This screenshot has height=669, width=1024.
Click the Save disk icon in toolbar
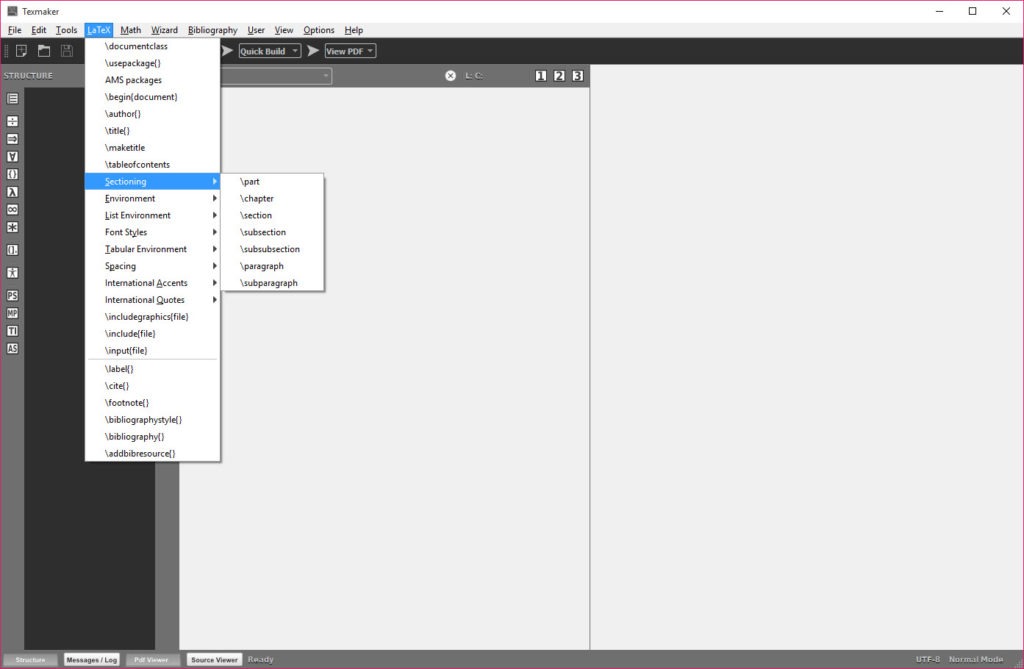[x=67, y=51]
